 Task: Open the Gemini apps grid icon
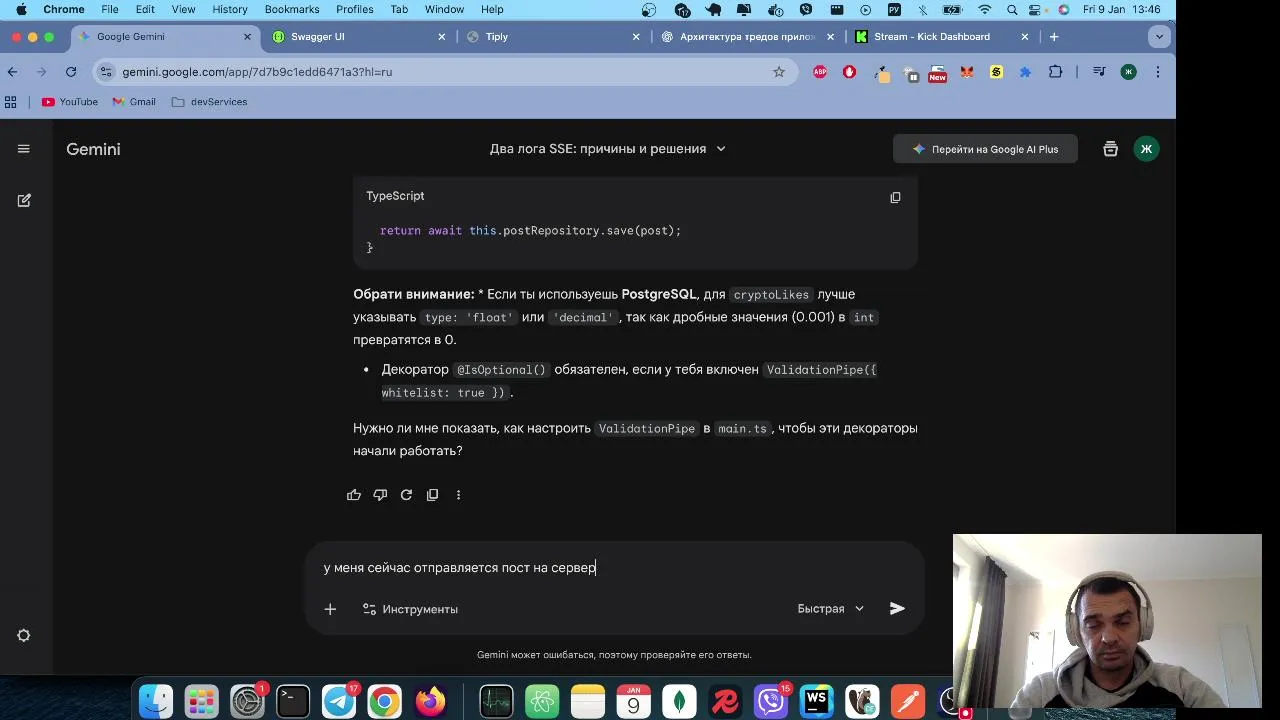pos(1110,149)
